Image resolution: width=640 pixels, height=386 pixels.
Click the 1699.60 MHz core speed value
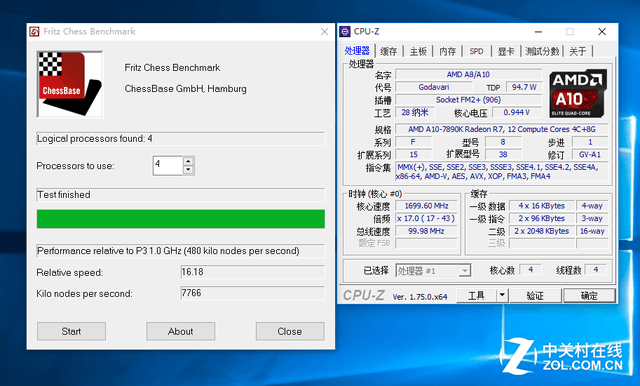(x=426, y=206)
